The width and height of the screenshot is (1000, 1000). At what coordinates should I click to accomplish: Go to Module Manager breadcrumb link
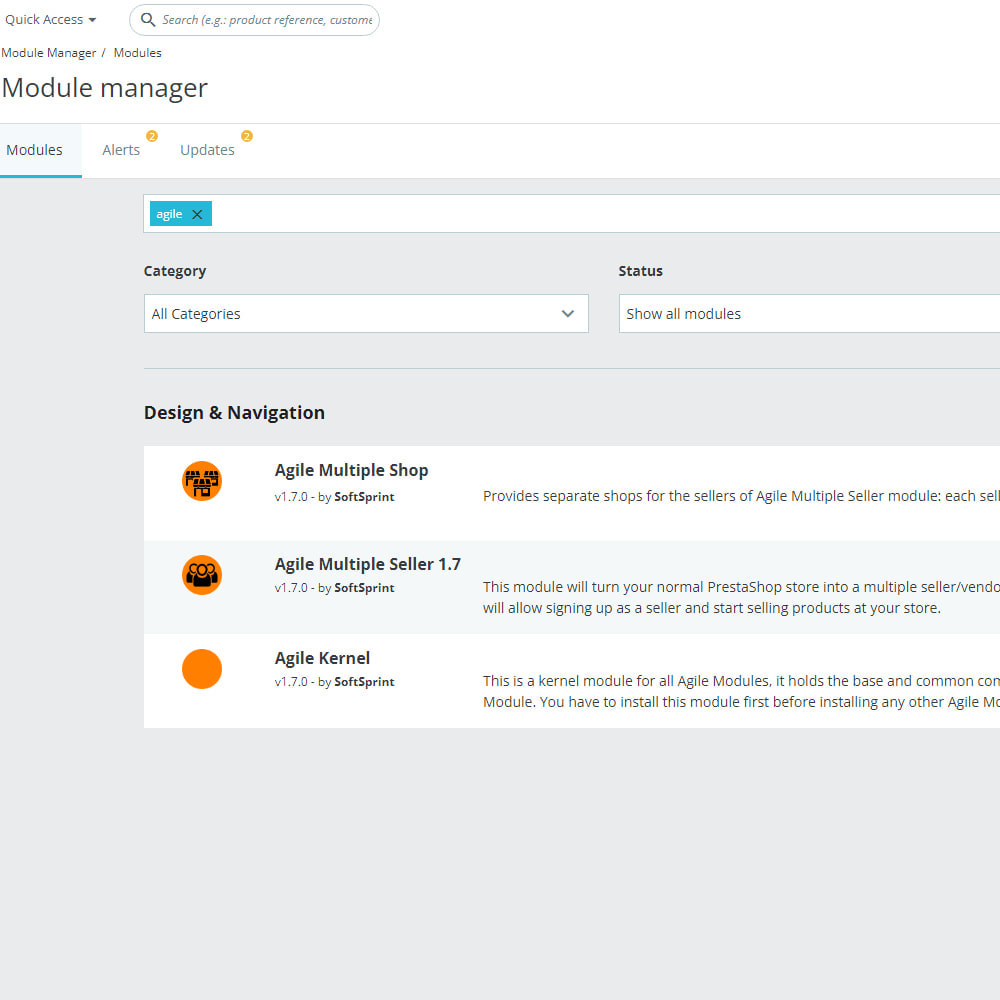[x=48, y=53]
